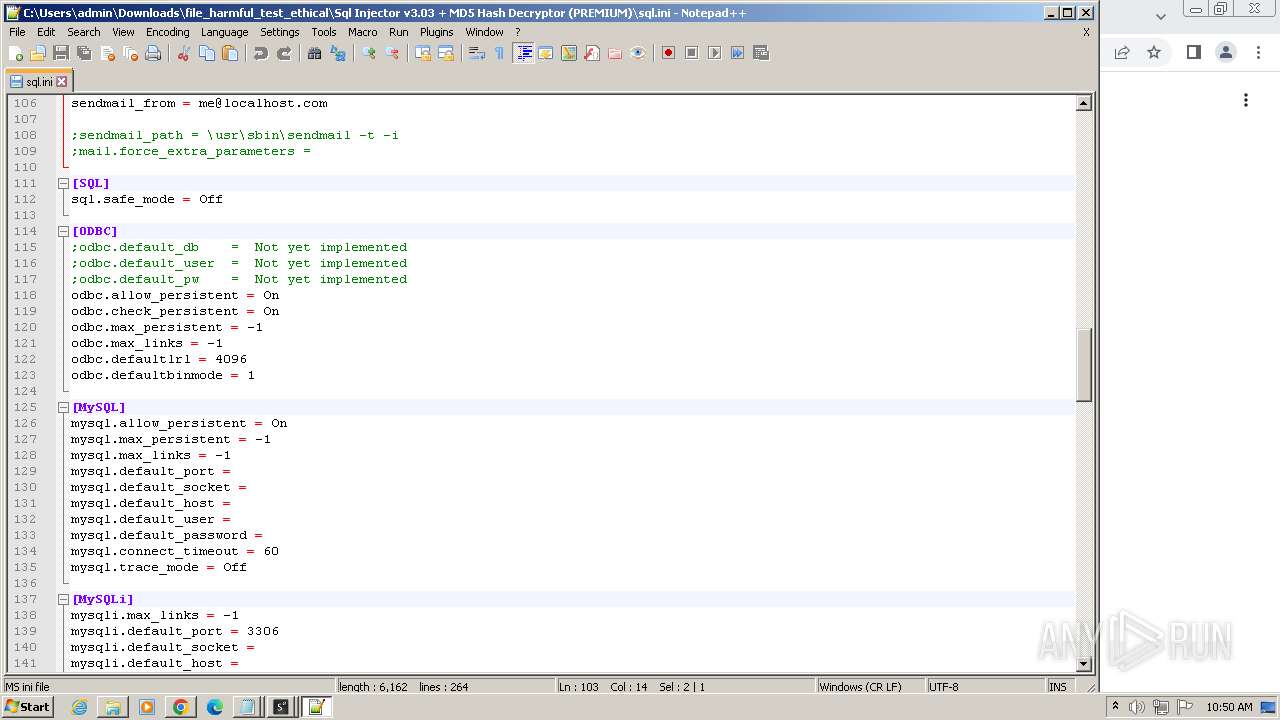
Task: Click the line mysql.connect_timeout = 60
Action: tap(175, 551)
